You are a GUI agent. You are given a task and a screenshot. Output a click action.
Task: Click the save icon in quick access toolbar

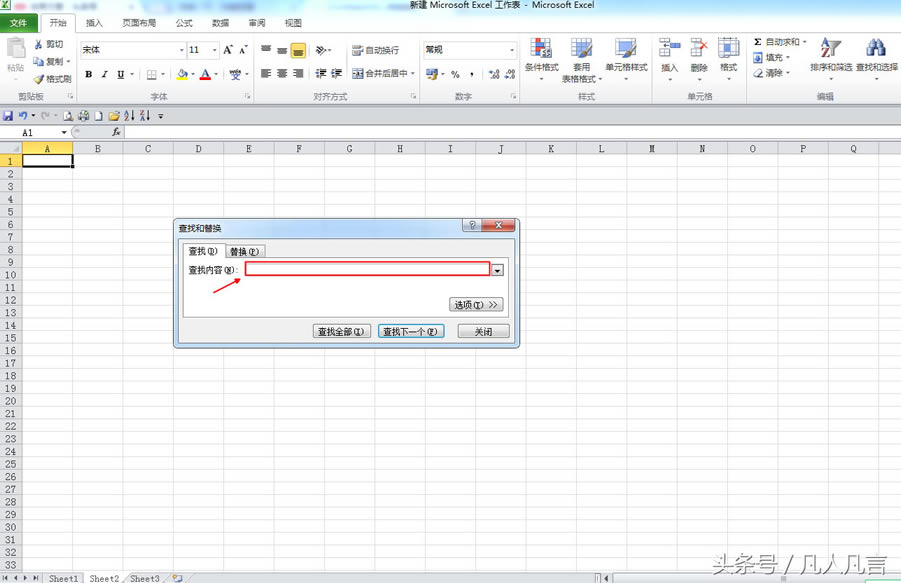point(8,116)
